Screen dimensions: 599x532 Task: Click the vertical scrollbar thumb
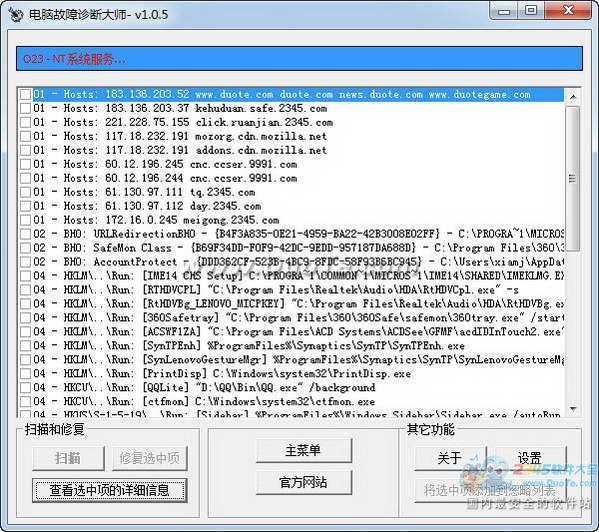pyautogui.click(x=573, y=178)
